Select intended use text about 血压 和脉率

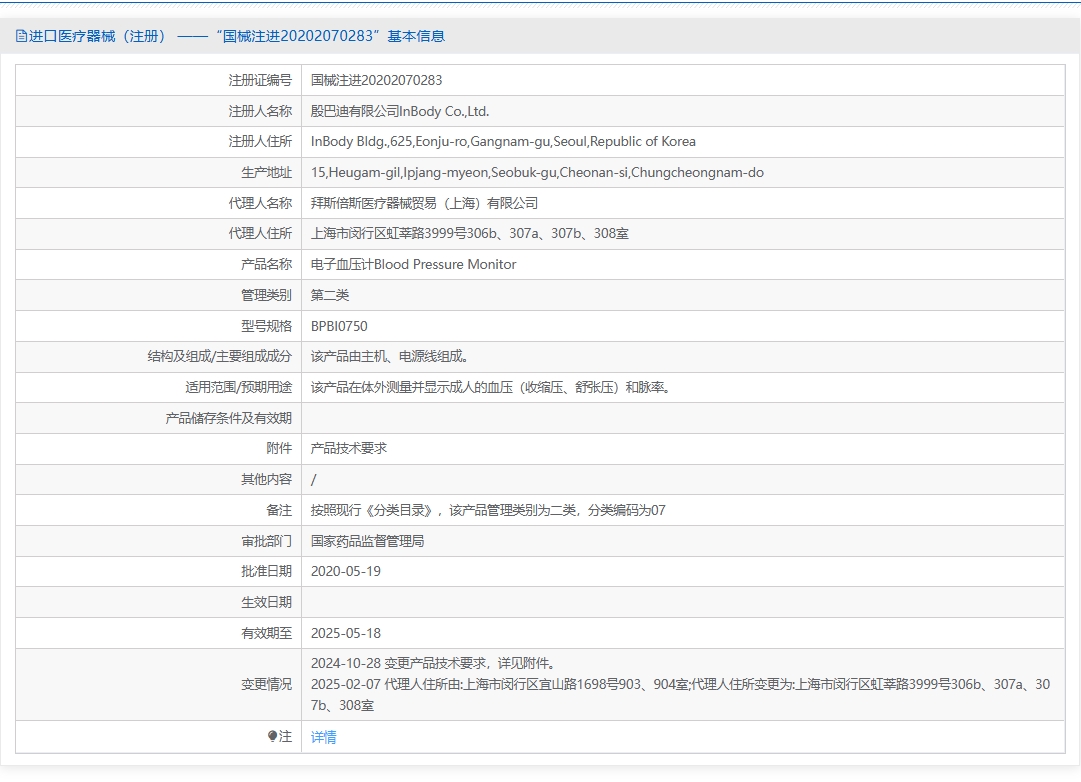coord(491,388)
